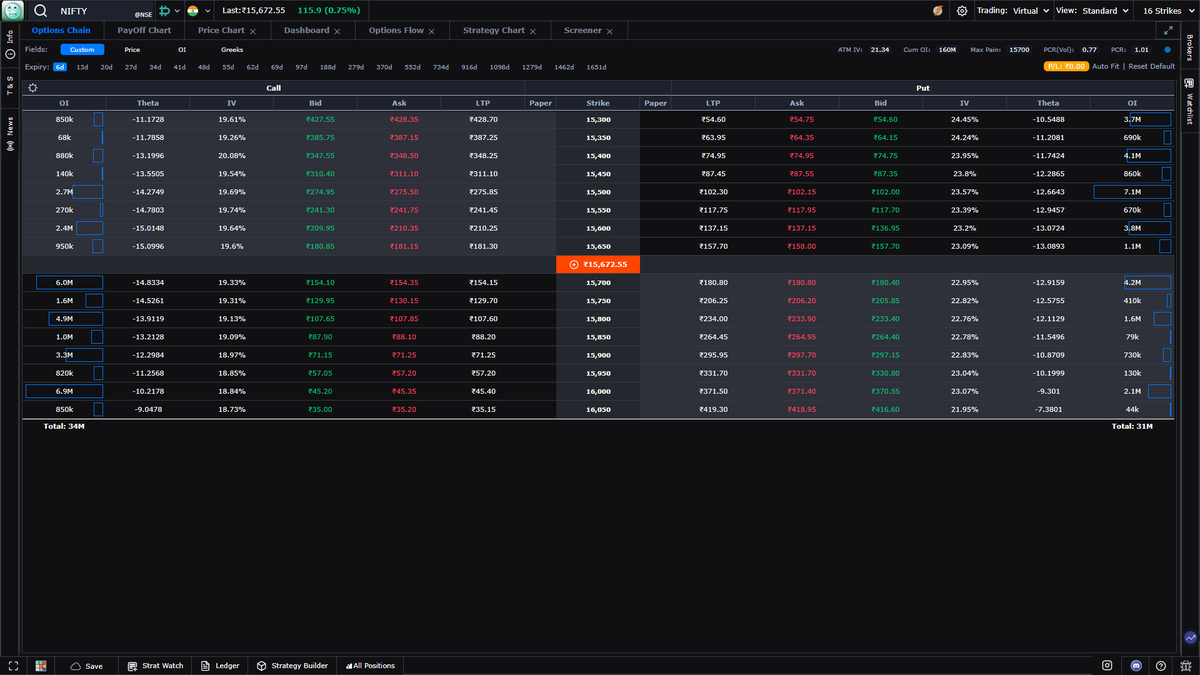This screenshot has width=1200, height=675.
Task: Open the exchange selector dropdown
Action: [x=167, y=11]
